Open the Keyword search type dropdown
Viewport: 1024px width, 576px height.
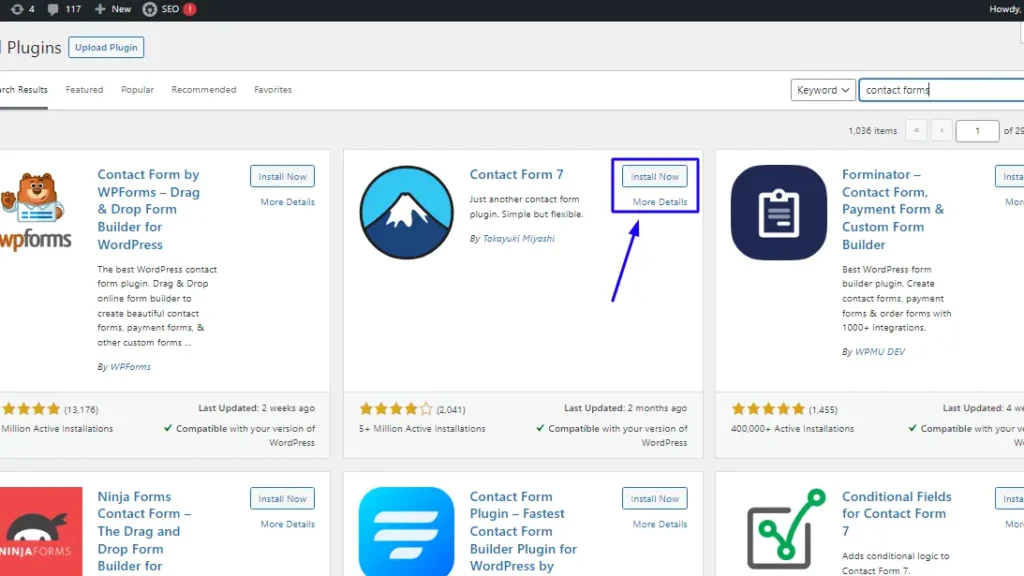[x=823, y=90]
